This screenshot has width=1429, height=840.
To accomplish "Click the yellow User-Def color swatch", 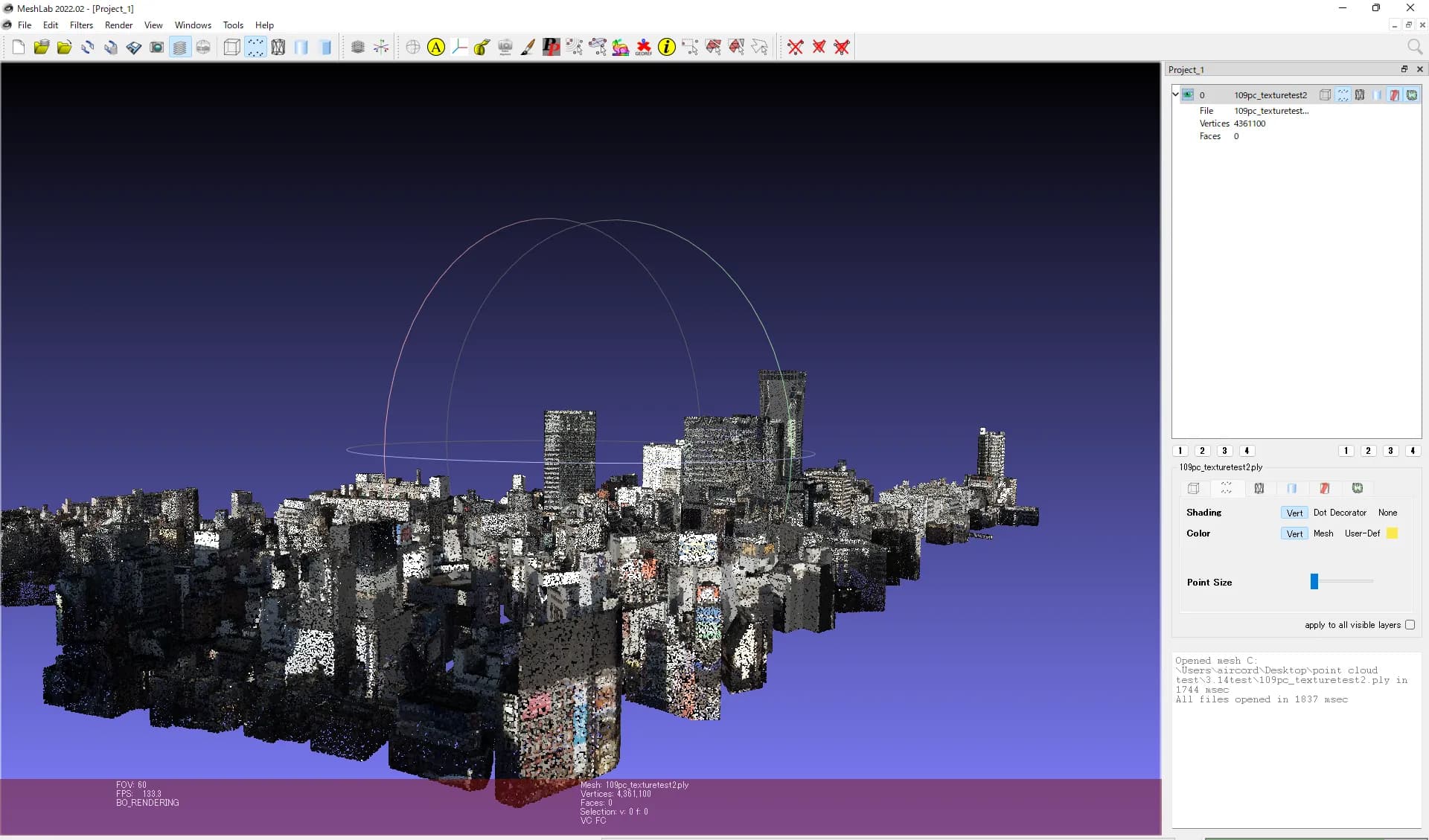I will pyautogui.click(x=1392, y=533).
